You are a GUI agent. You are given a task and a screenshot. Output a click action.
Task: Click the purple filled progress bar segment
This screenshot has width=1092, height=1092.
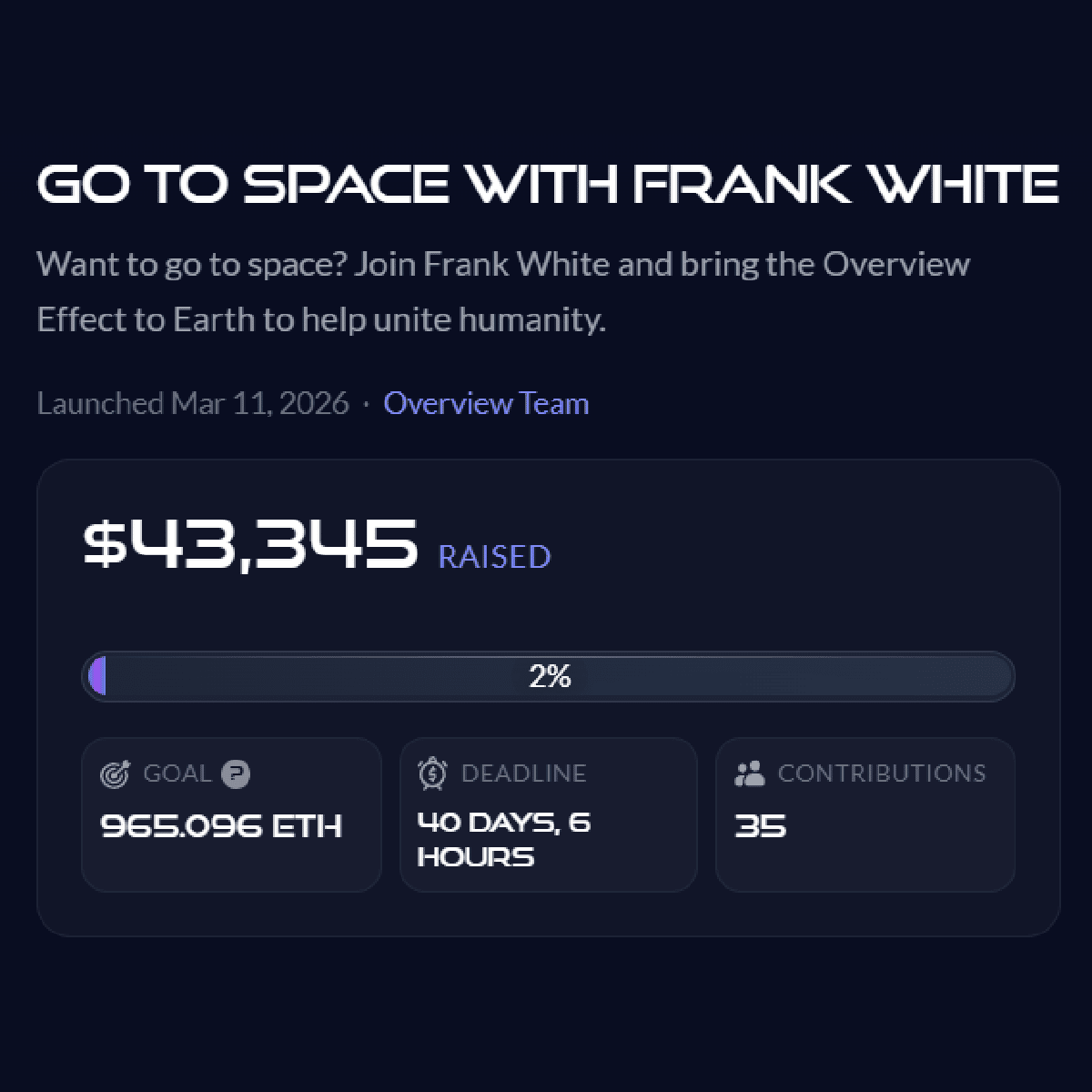point(97,676)
